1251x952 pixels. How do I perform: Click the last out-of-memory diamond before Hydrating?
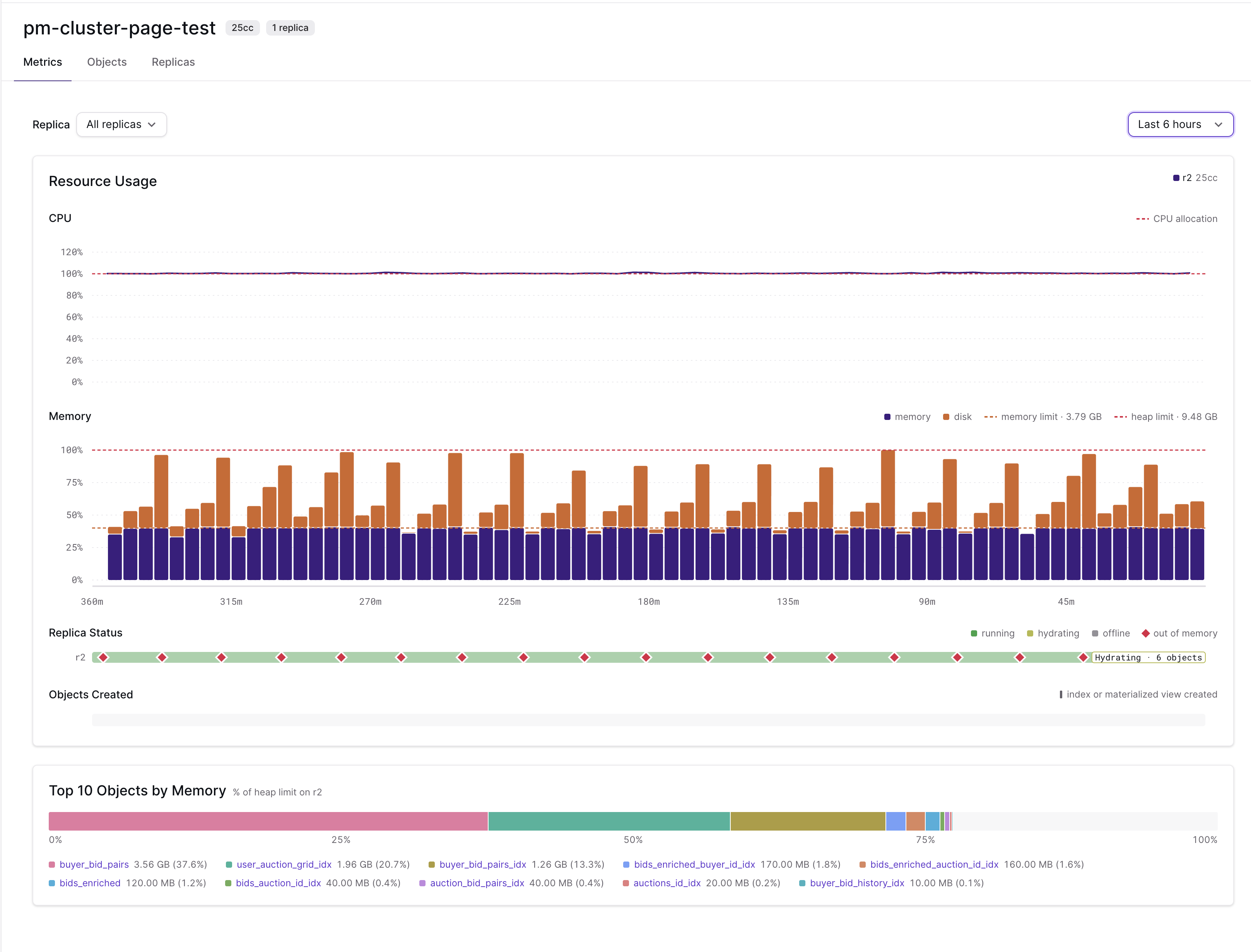[x=1083, y=657]
